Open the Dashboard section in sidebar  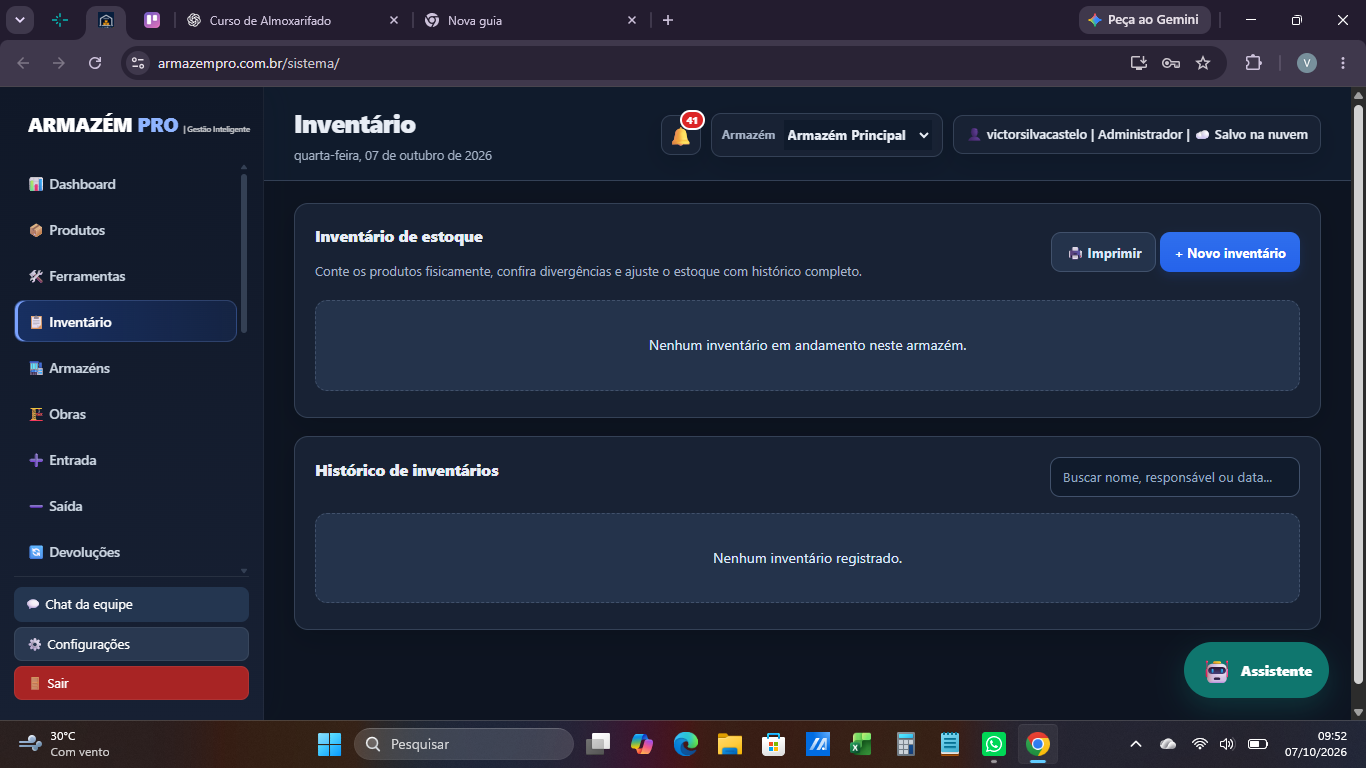coord(126,184)
